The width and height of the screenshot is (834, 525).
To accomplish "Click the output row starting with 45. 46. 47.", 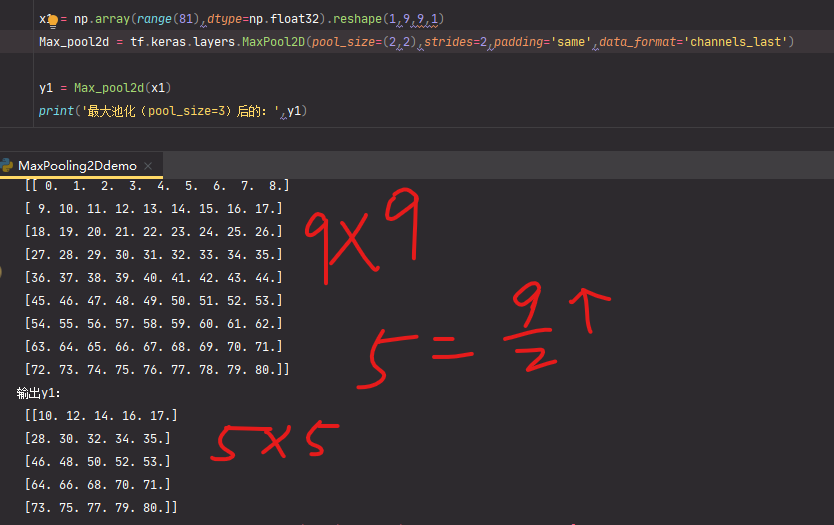I will click(153, 300).
